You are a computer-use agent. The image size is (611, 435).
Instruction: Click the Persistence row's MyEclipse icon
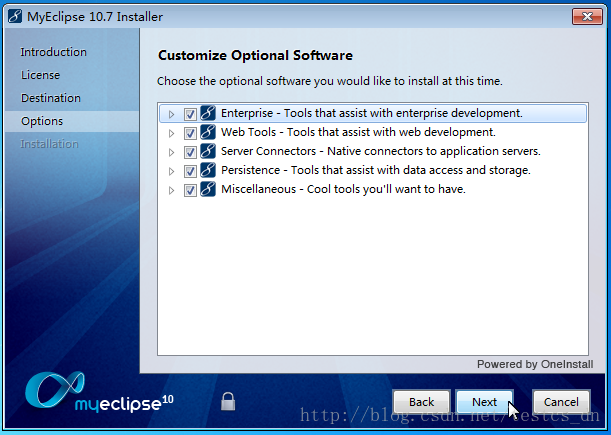click(x=208, y=171)
